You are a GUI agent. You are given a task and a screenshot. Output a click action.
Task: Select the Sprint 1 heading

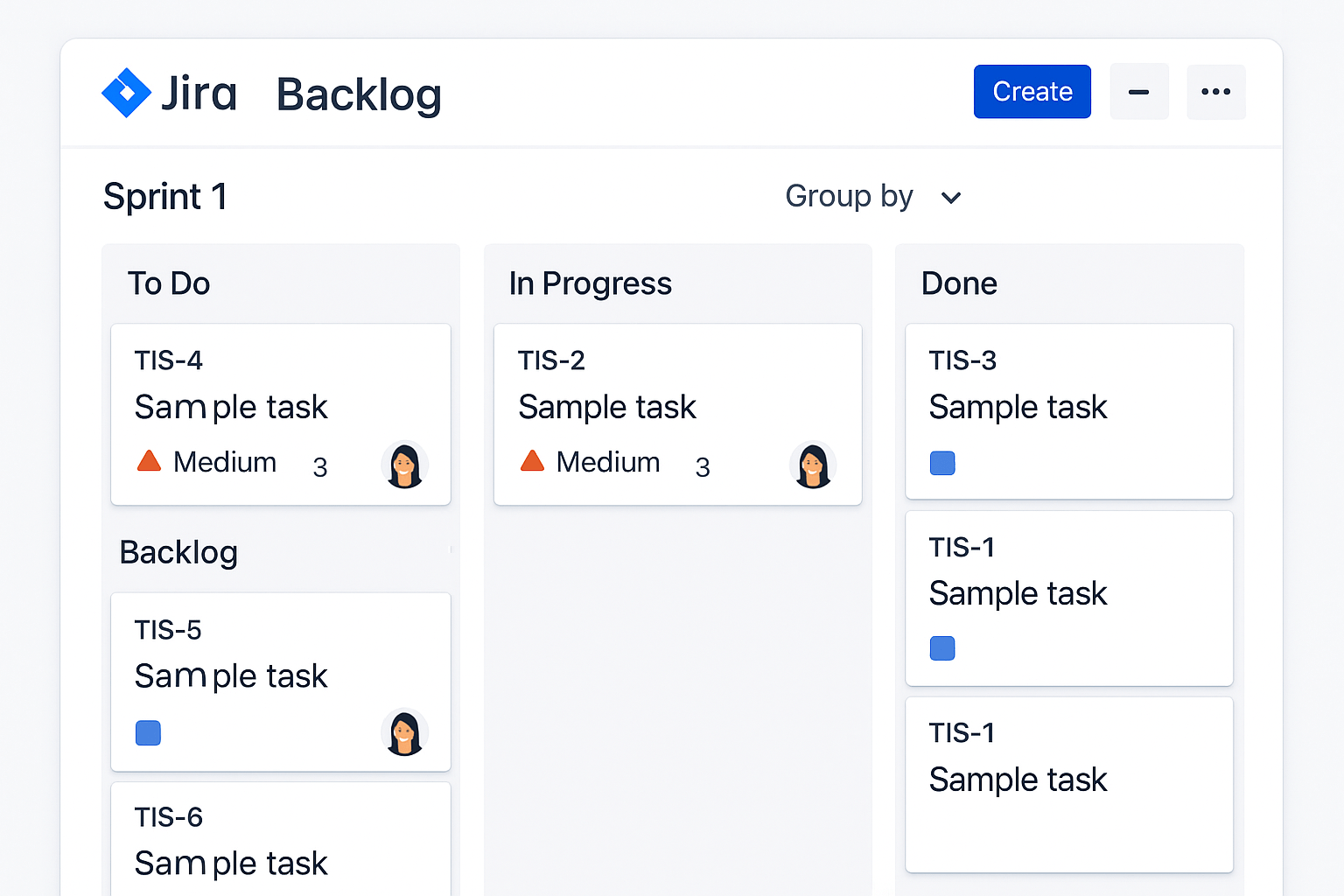(165, 196)
